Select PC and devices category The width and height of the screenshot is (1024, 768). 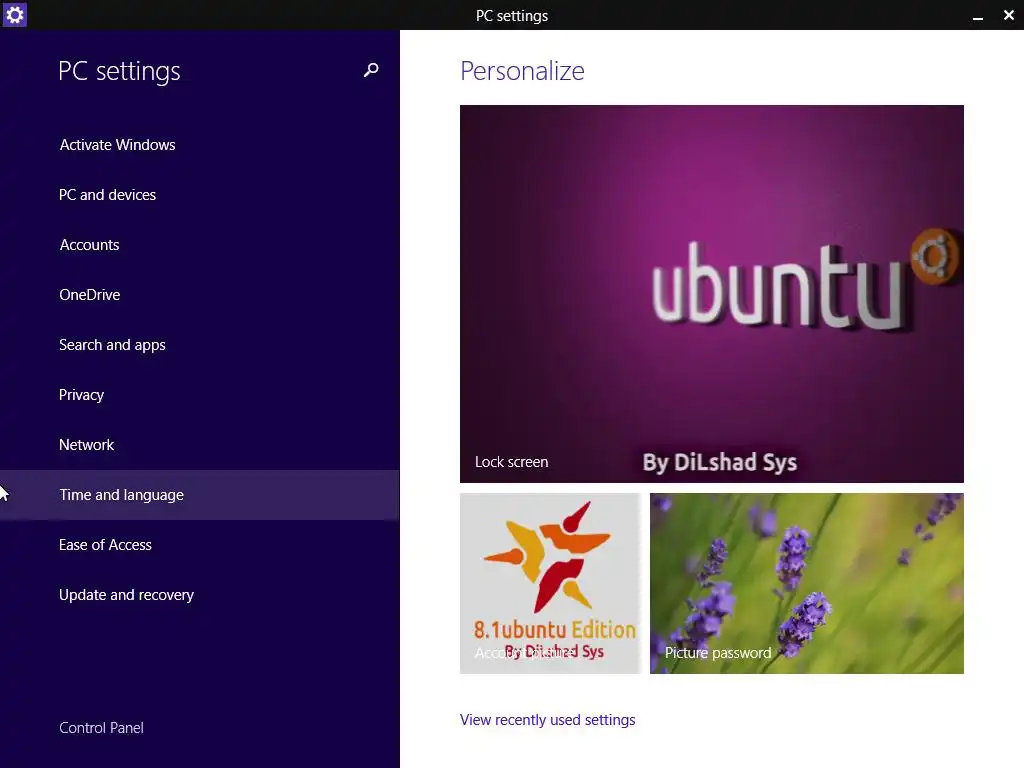click(108, 195)
